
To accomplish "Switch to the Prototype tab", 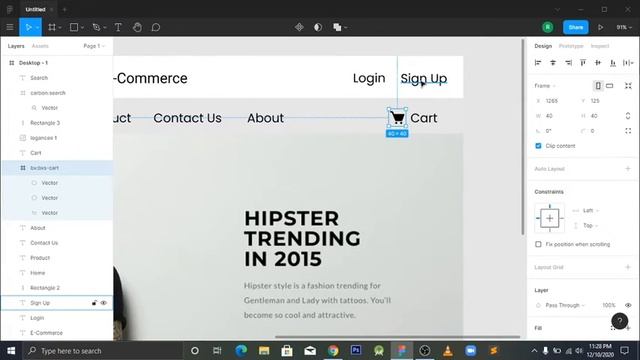I will 571,46.
